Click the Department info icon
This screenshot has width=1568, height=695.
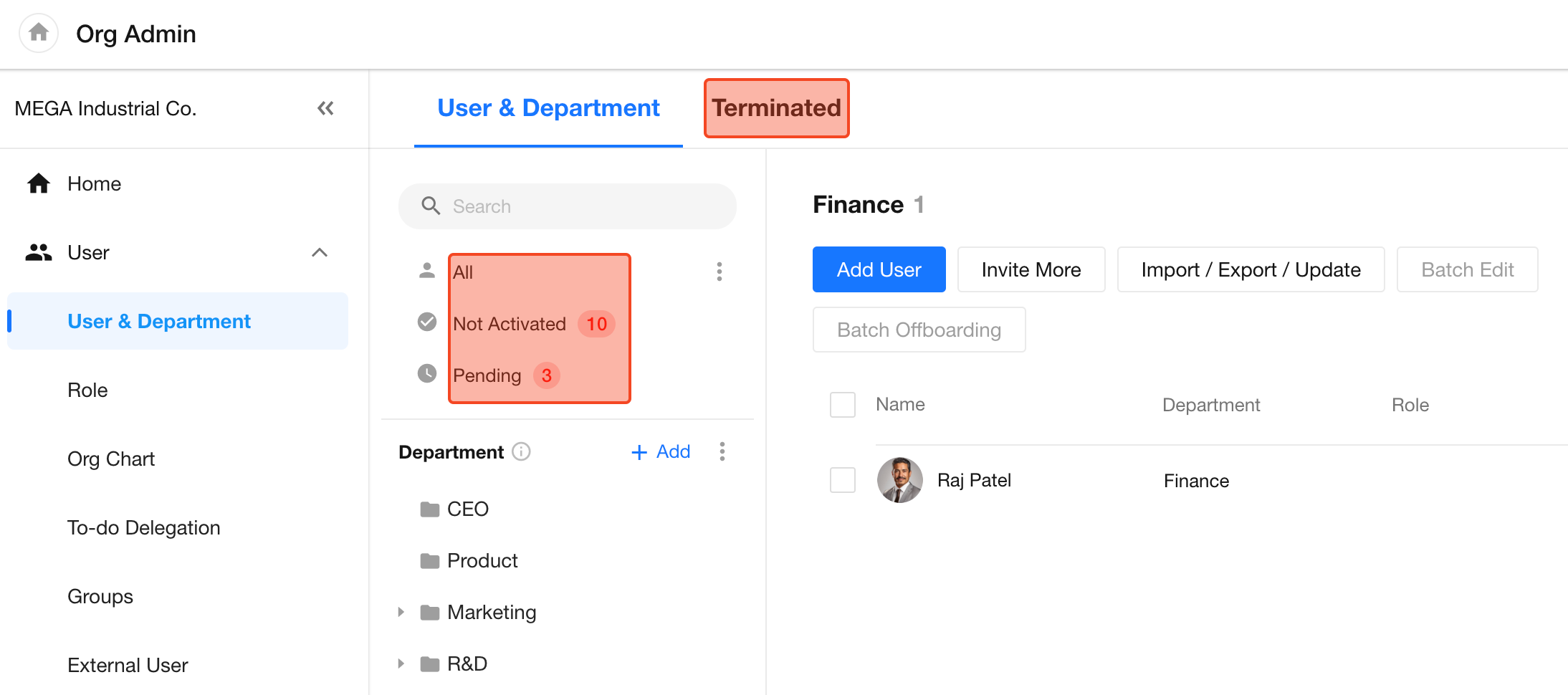pyautogui.click(x=522, y=452)
